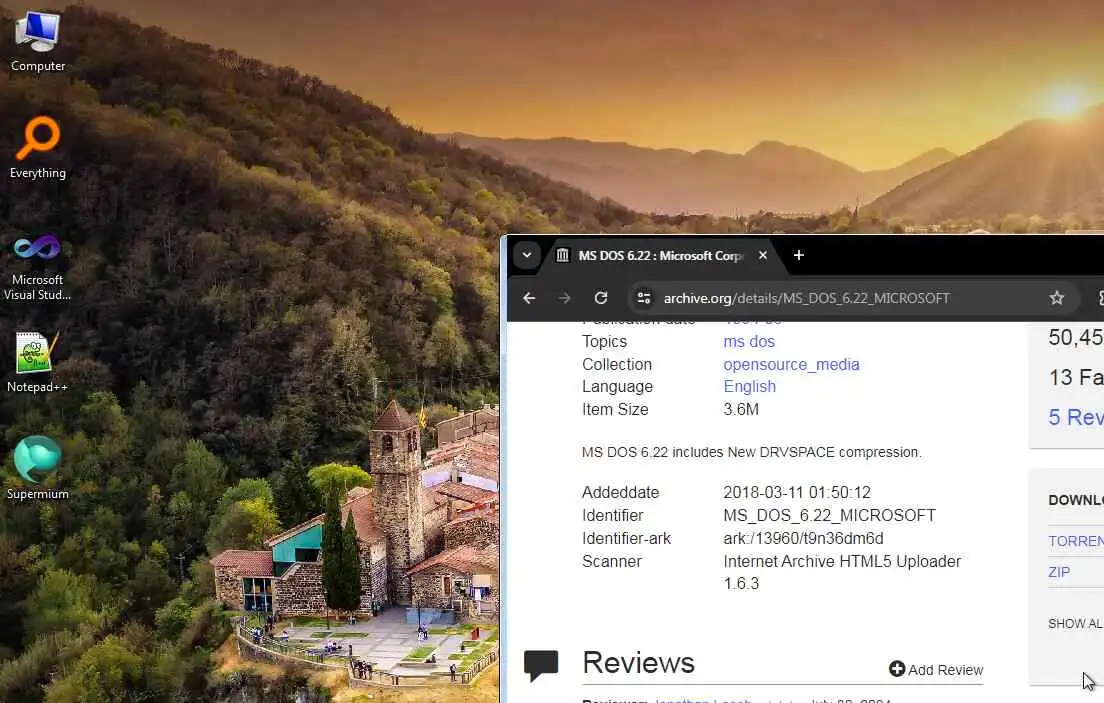Launch the Notepad++ desktop icon
The width and height of the screenshot is (1104, 703).
coord(37,362)
